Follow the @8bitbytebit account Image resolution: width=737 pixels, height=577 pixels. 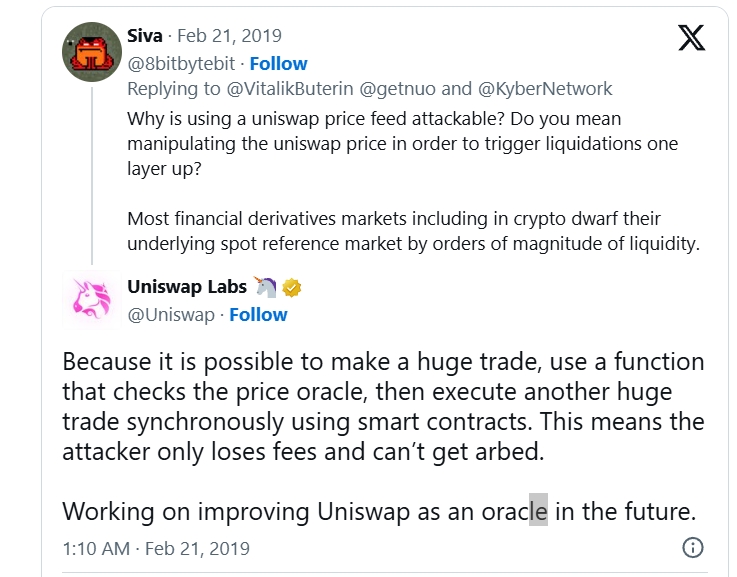tap(278, 63)
